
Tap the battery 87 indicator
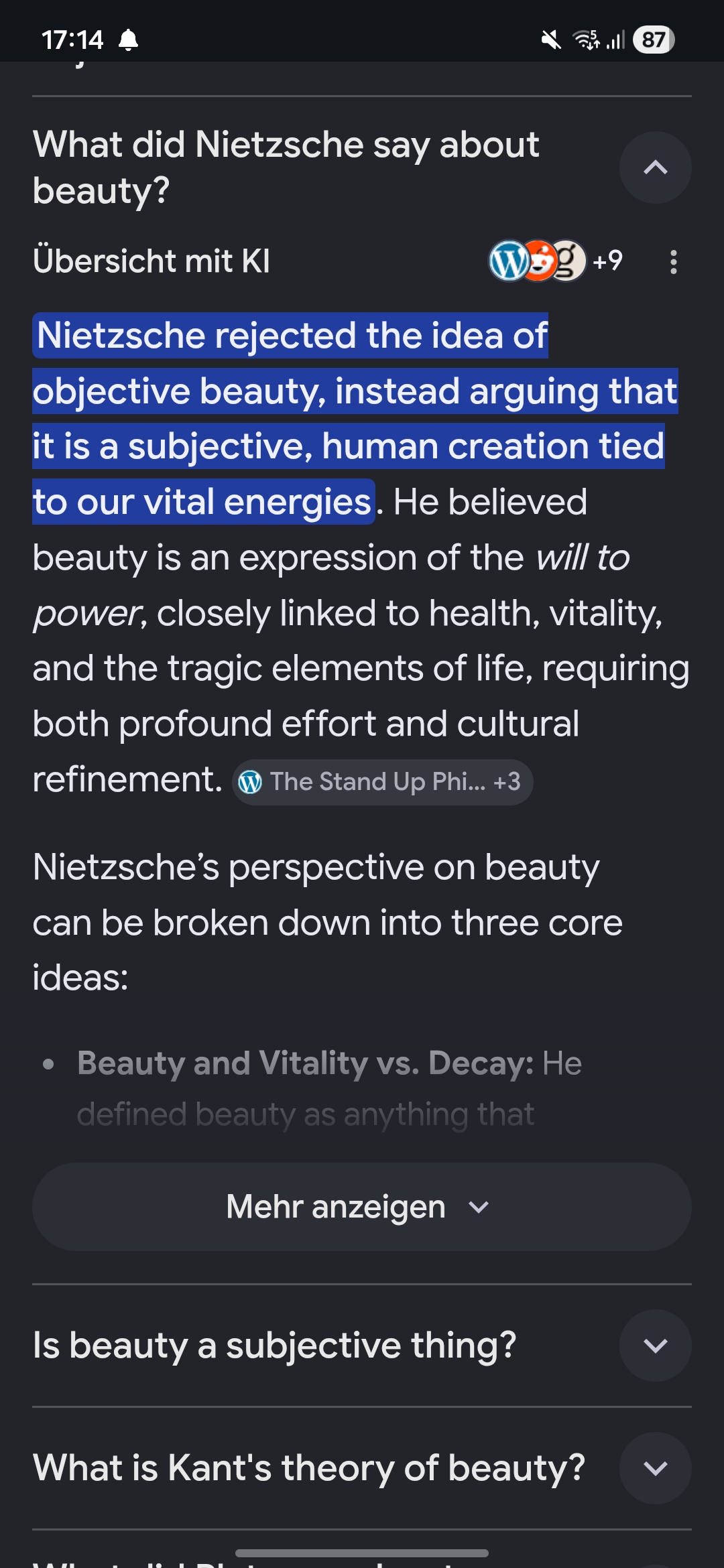(654, 40)
